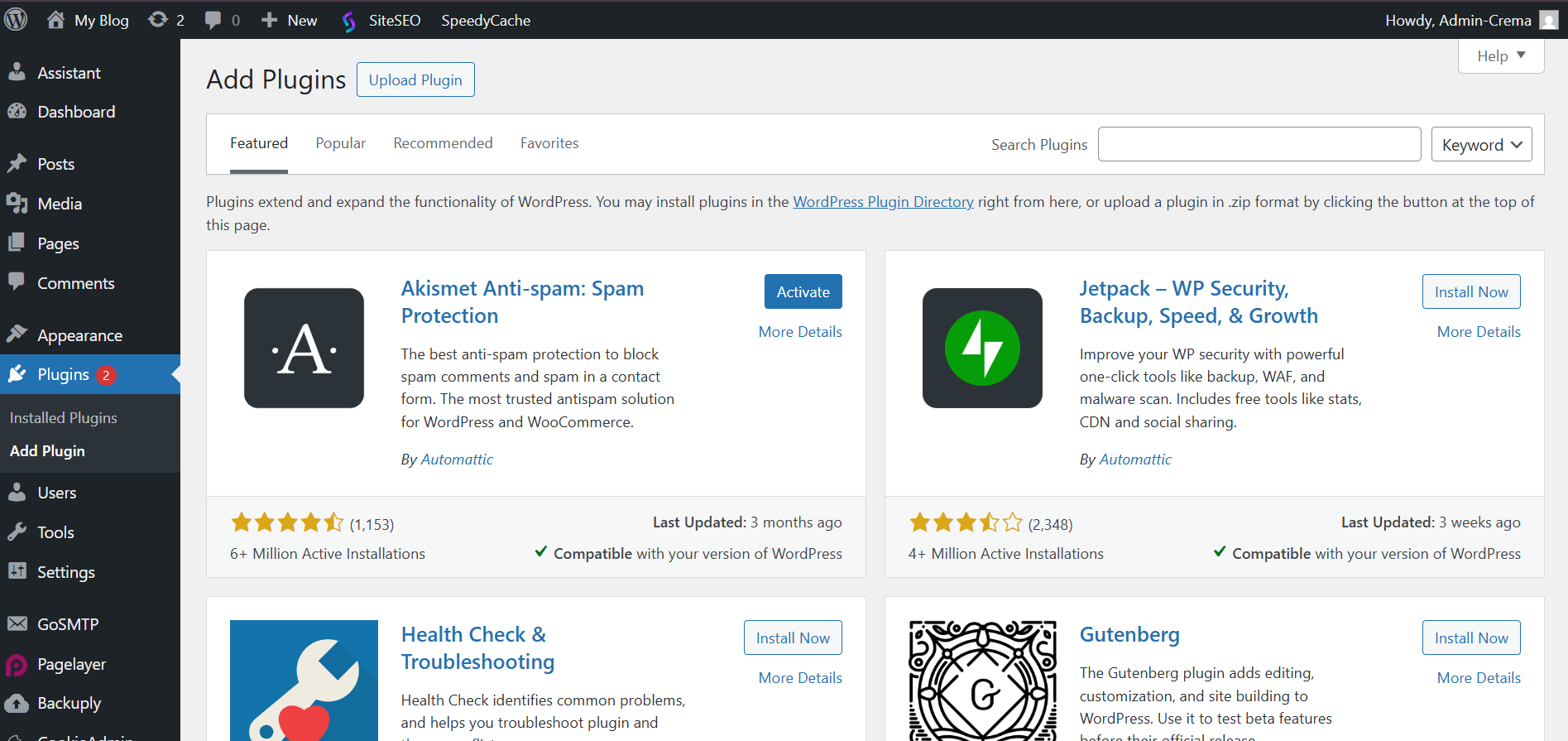Open the comments bubble icon in admin bar
Viewport: 1568px width, 741px height.
click(x=213, y=20)
